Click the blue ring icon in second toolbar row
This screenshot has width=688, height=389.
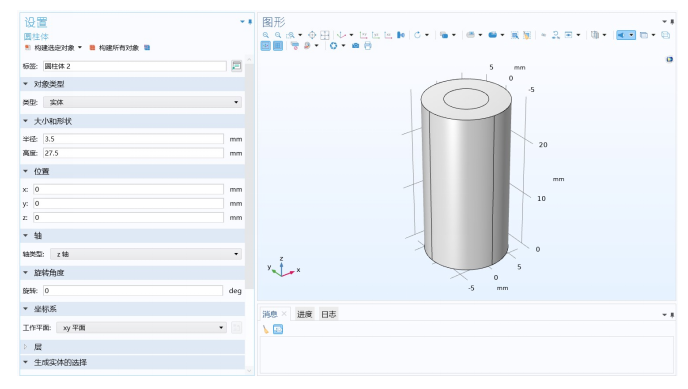333,46
